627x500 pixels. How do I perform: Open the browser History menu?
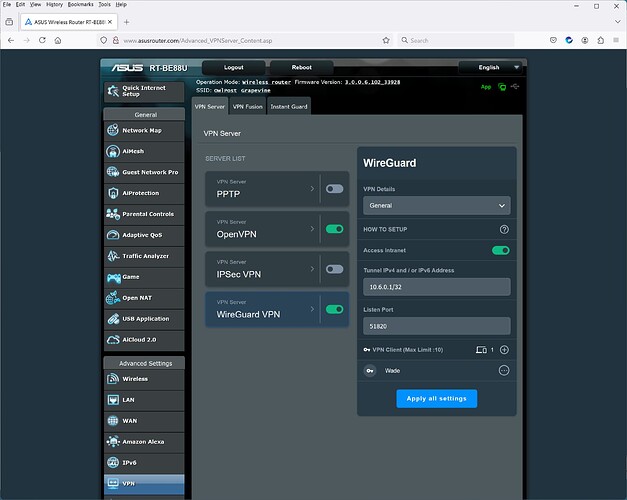[54, 4]
